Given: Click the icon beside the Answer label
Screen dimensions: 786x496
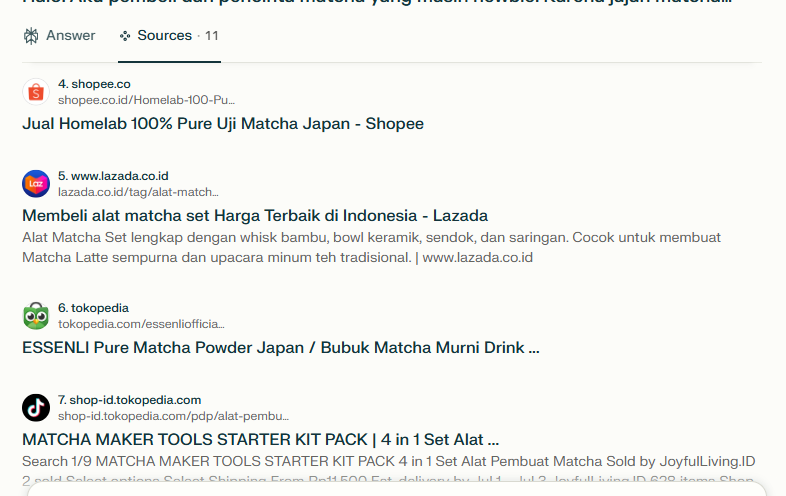Looking at the screenshot, I should point(30,36).
